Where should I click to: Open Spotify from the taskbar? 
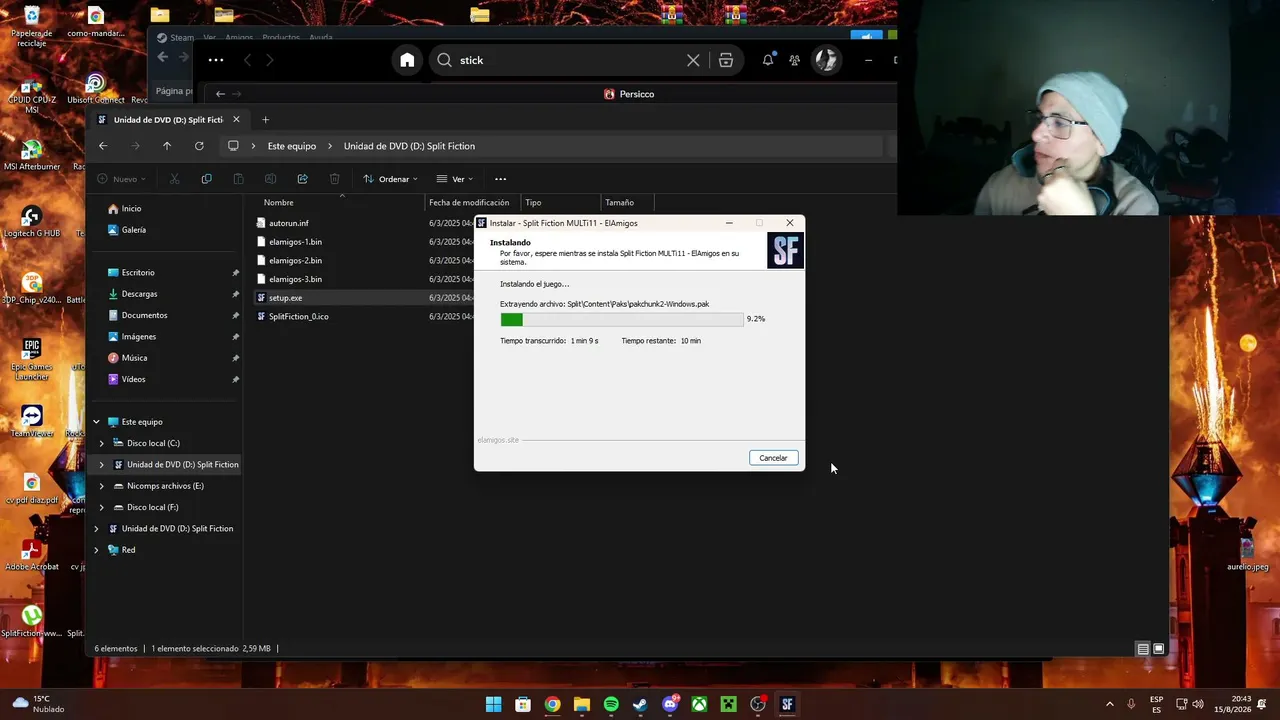pos(611,705)
